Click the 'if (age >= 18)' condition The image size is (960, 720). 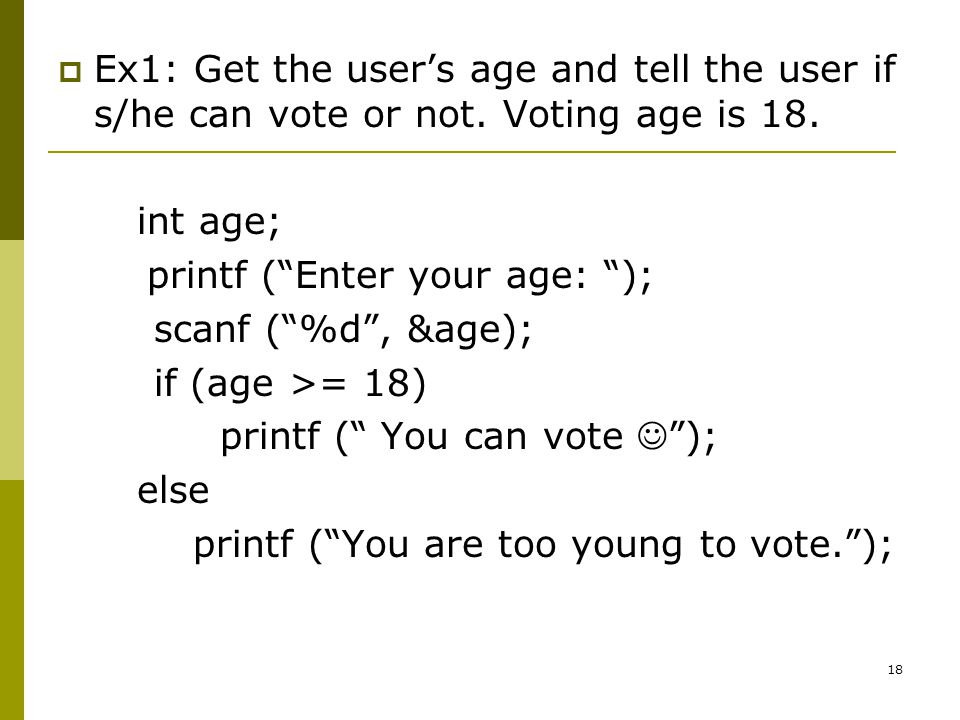click(x=290, y=384)
